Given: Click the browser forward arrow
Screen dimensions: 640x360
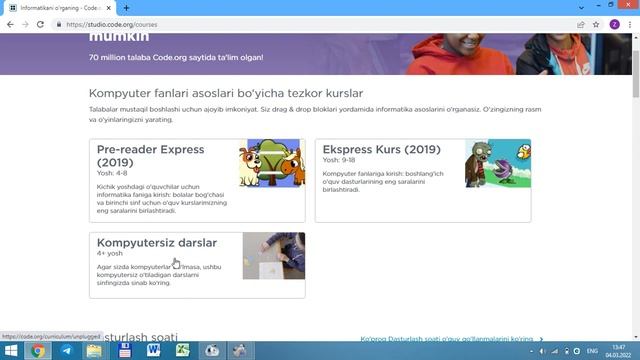Looking at the screenshot, I should click(25, 24).
